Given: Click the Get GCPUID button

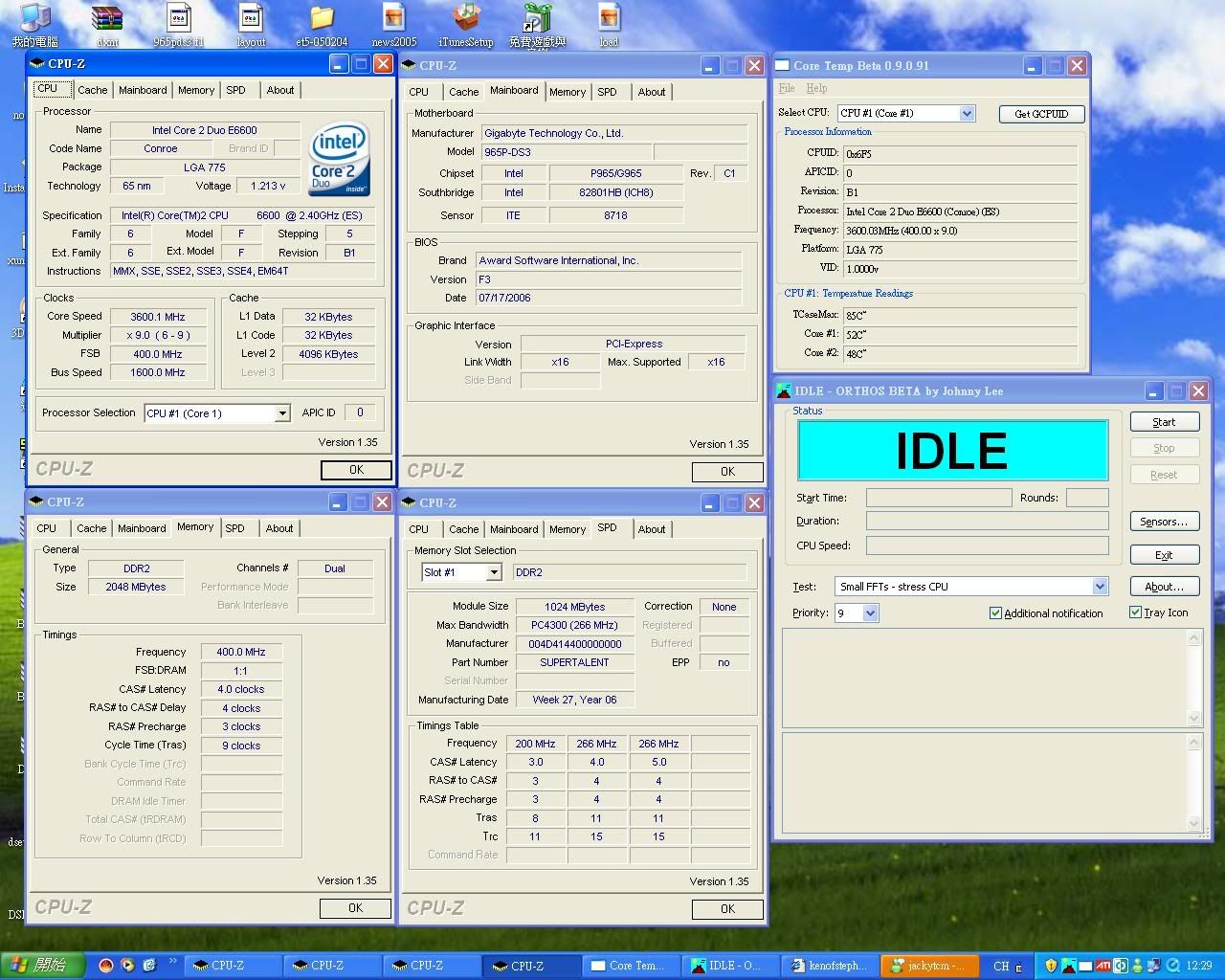Looking at the screenshot, I should pos(1041,114).
